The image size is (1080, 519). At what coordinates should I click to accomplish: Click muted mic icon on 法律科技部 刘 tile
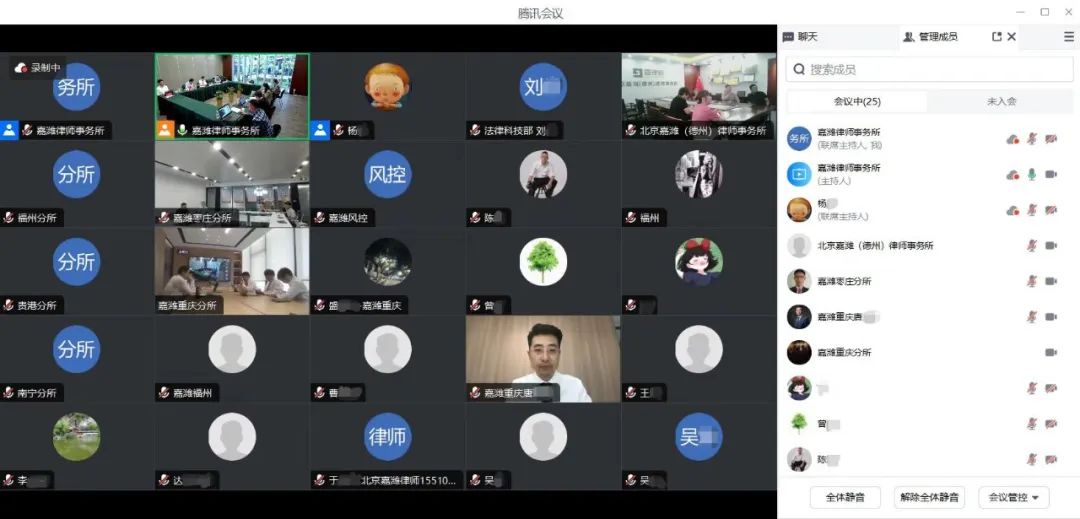(x=475, y=130)
